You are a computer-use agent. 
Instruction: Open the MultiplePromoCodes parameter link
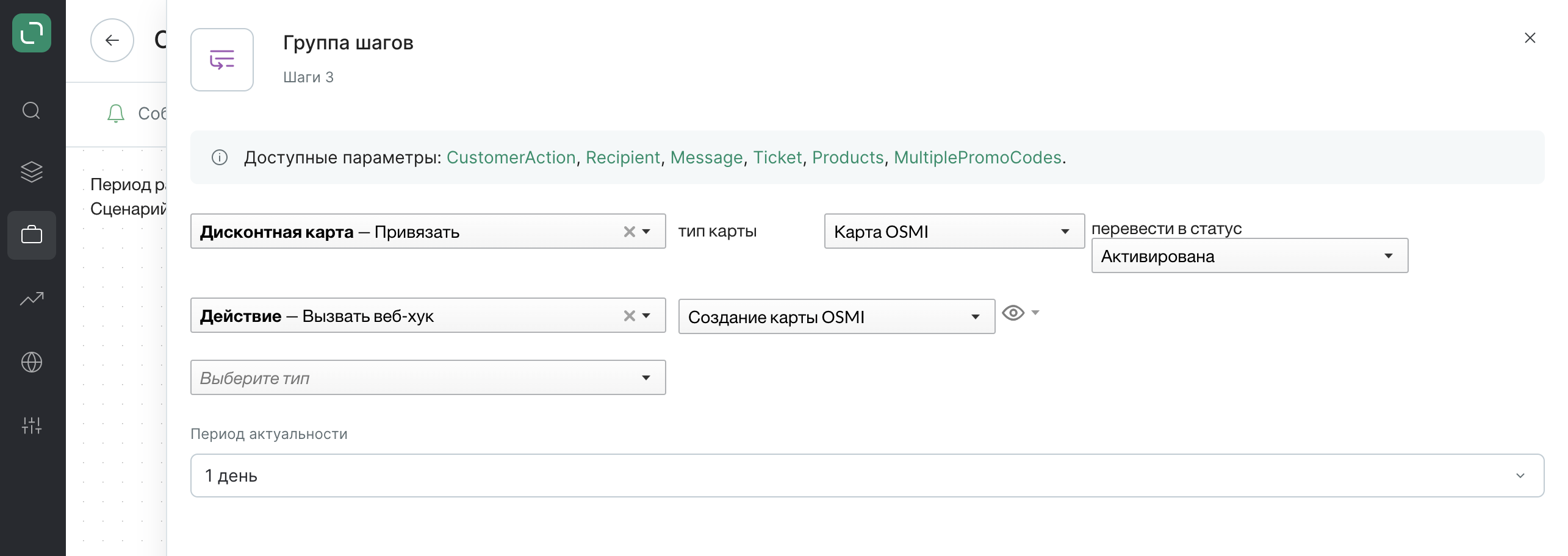click(x=978, y=157)
